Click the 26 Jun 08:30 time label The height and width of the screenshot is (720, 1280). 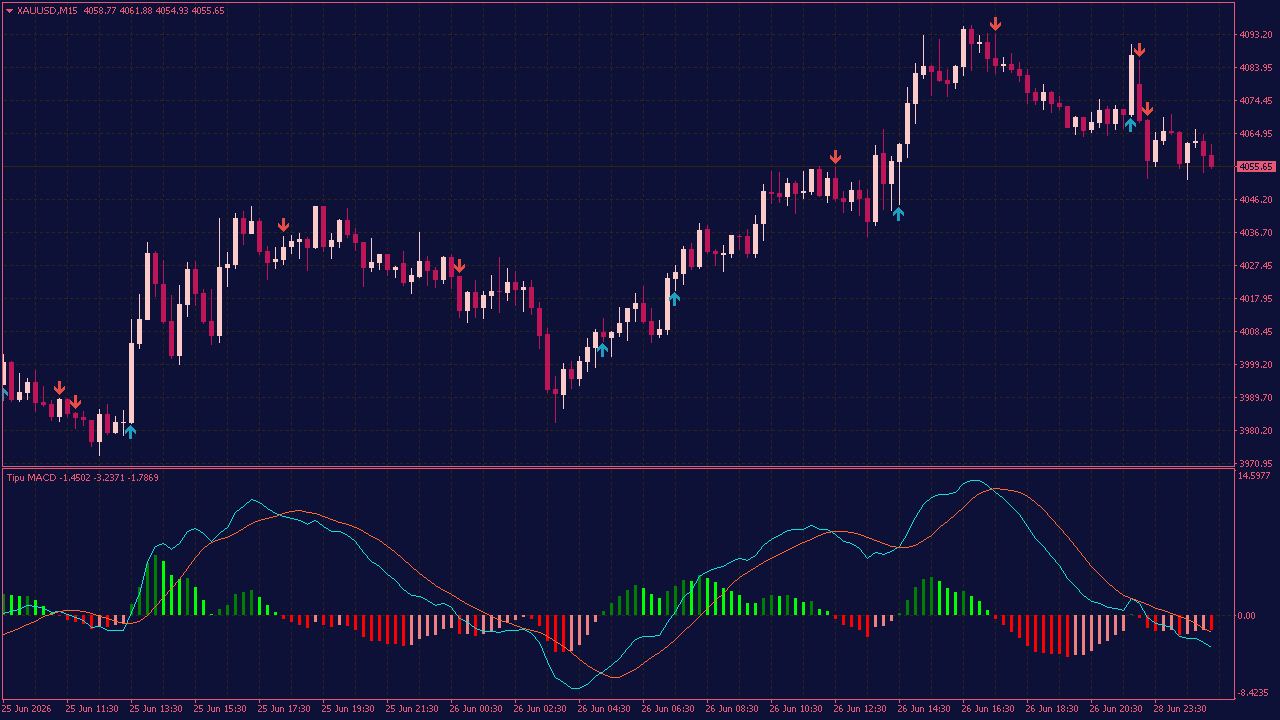click(732, 709)
